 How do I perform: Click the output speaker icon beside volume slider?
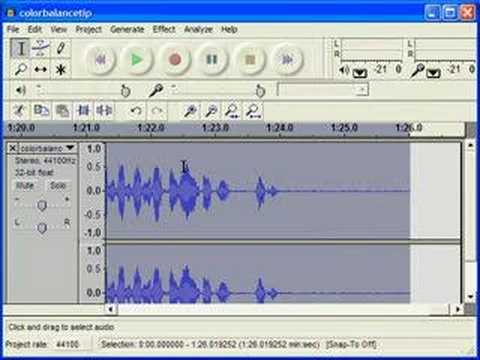coord(21,90)
